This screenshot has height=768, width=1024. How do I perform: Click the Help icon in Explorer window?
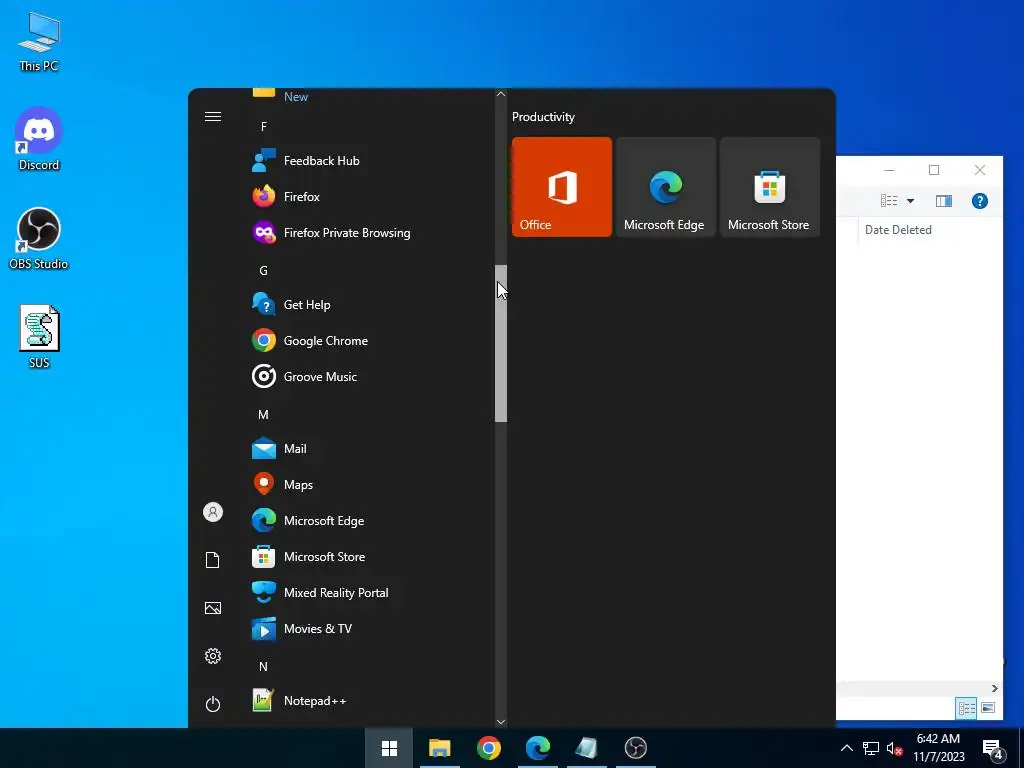(980, 201)
